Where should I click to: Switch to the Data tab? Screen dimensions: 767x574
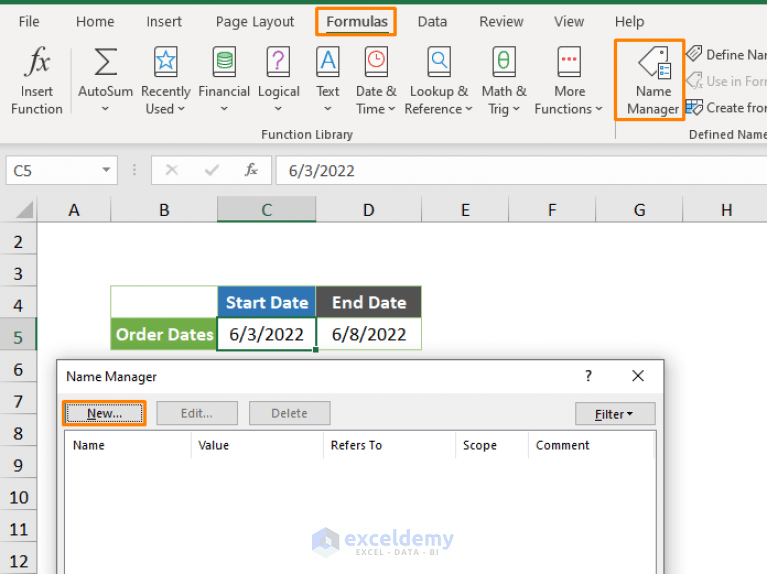tap(432, 22)
